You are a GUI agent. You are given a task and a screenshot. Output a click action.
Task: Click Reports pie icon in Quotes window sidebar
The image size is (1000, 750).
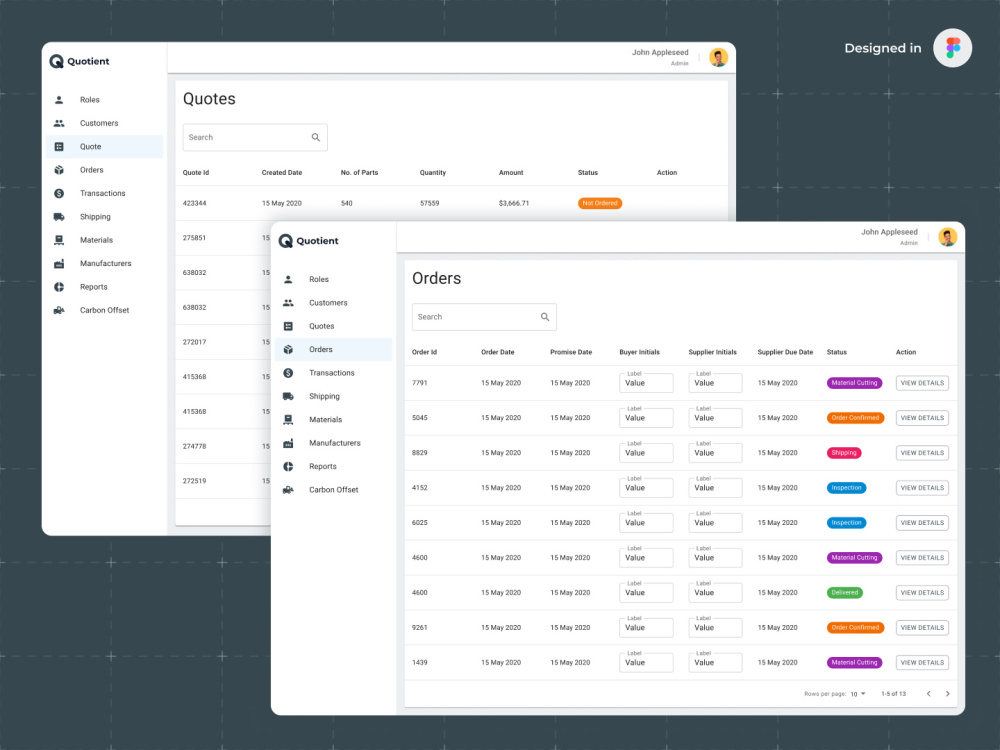click(x=59, y=287)
